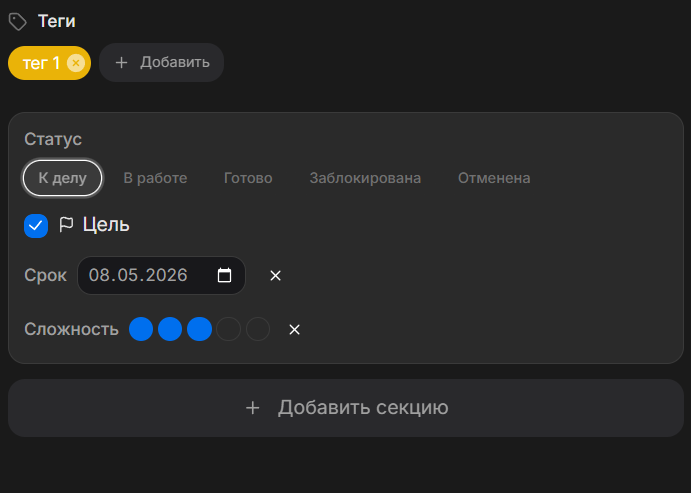The image size is (691, 493).
Task: Set the status to Заблокирована
Action: [x=365, y=178]
